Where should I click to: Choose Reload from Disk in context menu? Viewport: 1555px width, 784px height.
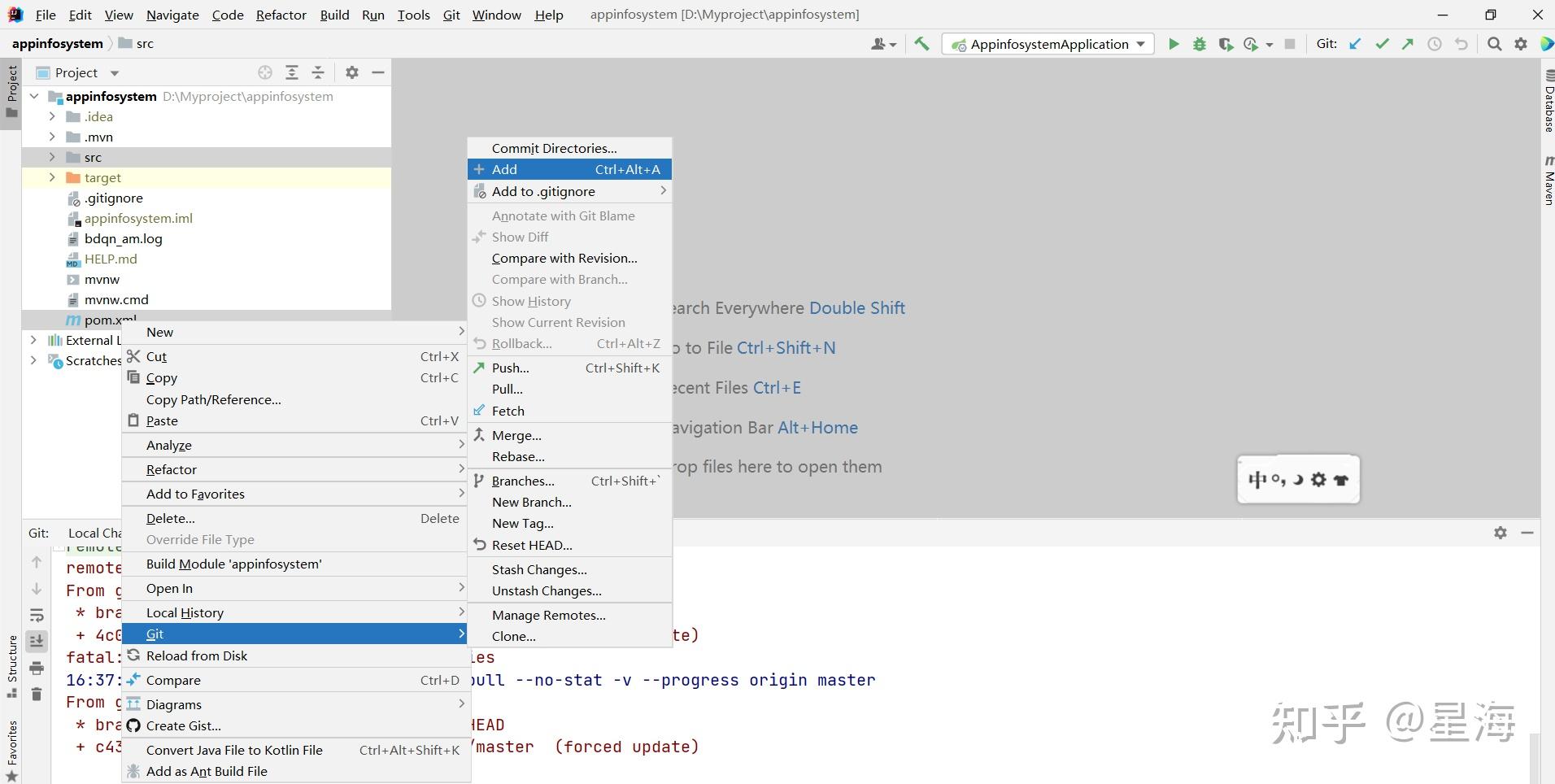(295, 656)
